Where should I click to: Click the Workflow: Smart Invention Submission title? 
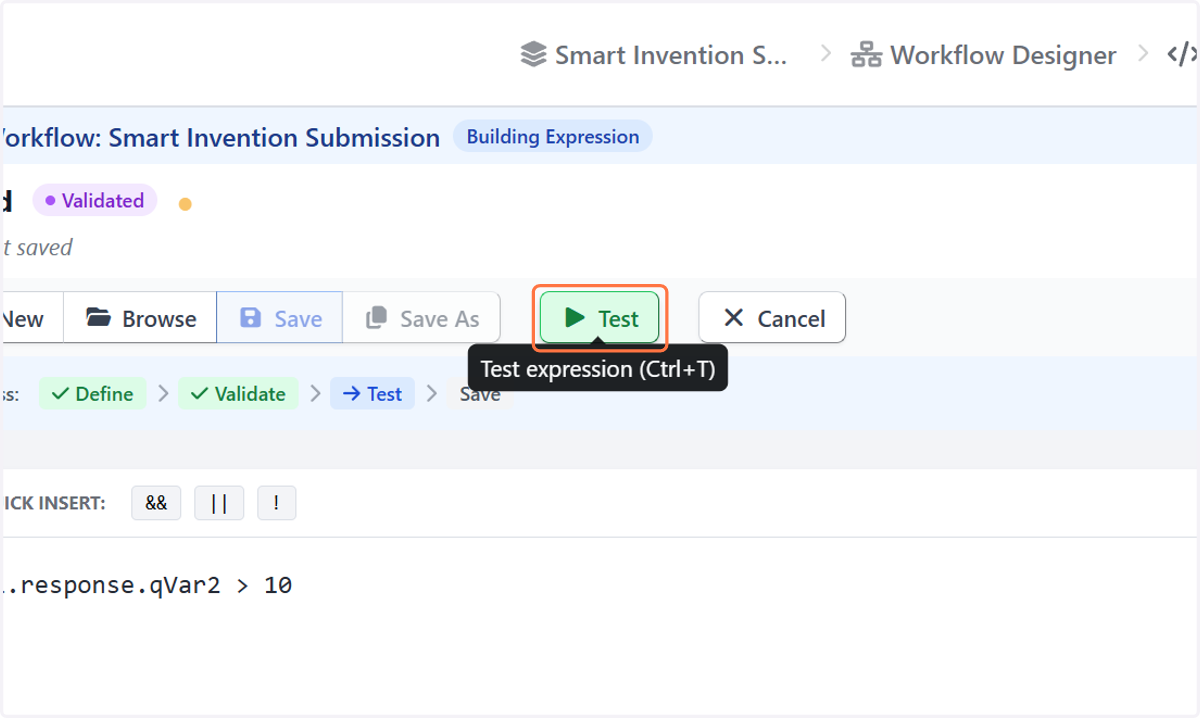(x=220, y=138)
